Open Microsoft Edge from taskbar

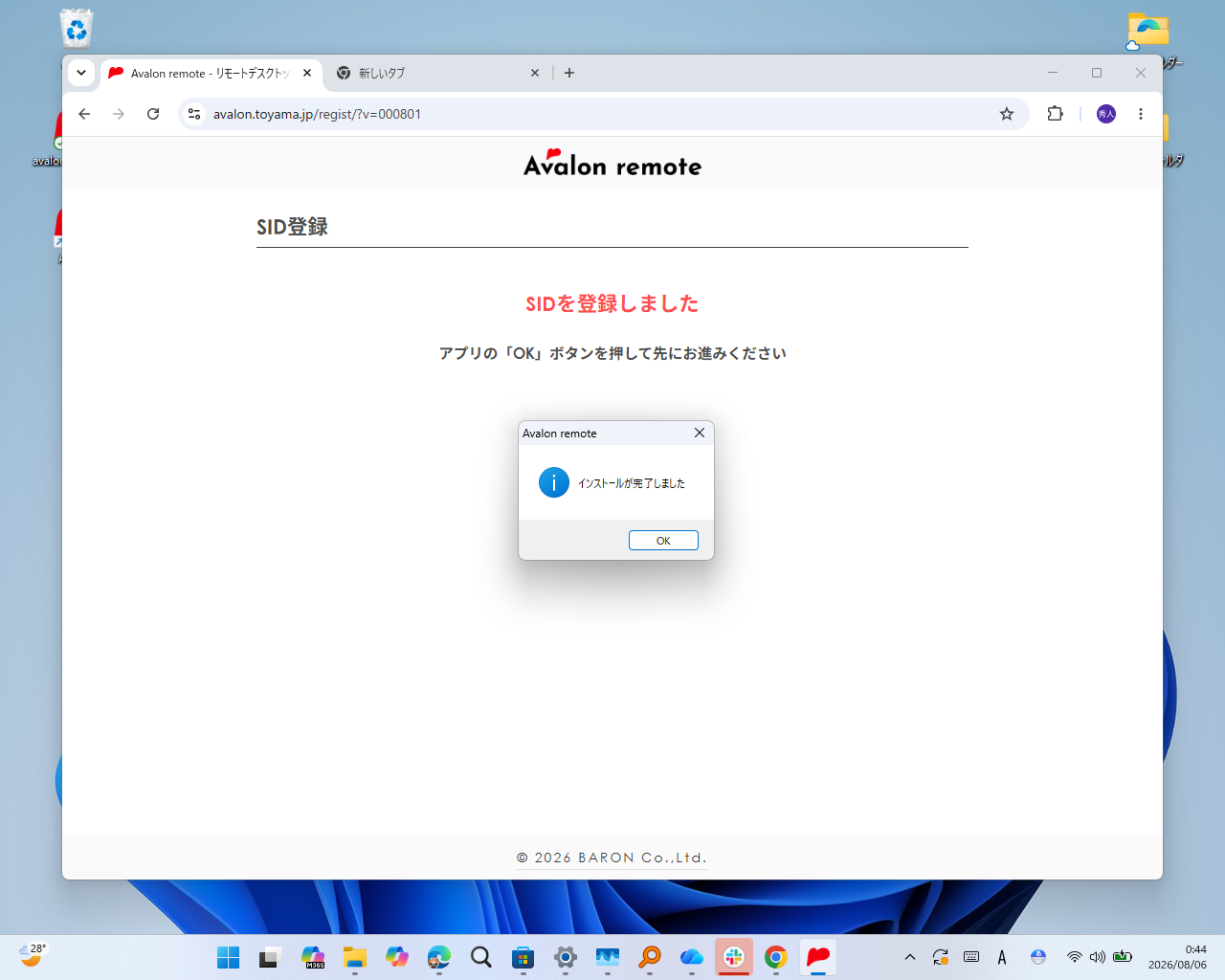439,957
